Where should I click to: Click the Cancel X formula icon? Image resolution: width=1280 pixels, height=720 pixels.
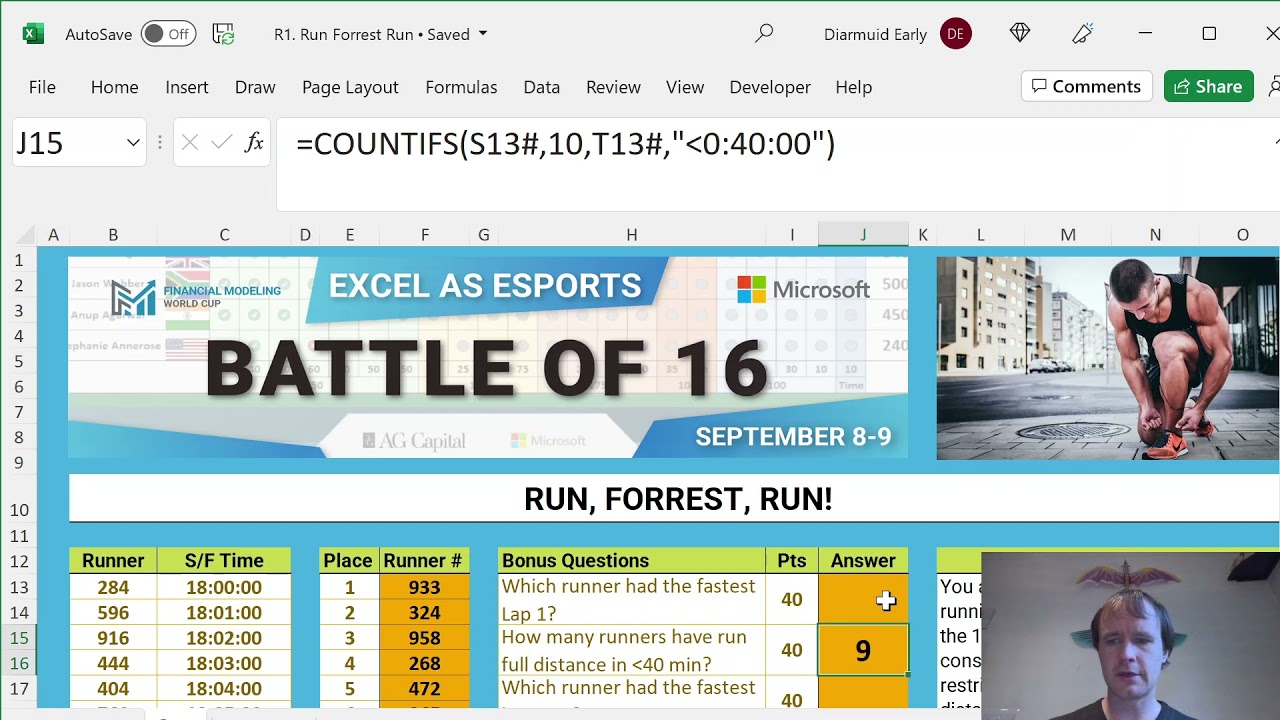(190, 143)
